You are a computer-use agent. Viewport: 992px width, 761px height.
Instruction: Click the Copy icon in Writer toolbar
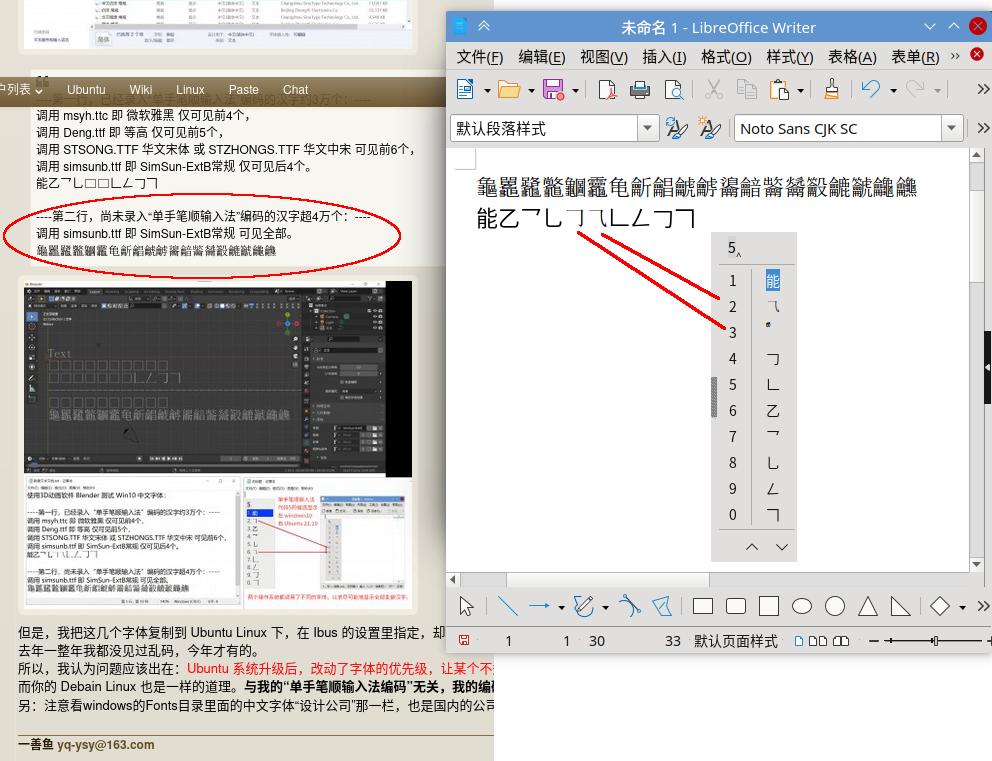[x=747, y=89]
